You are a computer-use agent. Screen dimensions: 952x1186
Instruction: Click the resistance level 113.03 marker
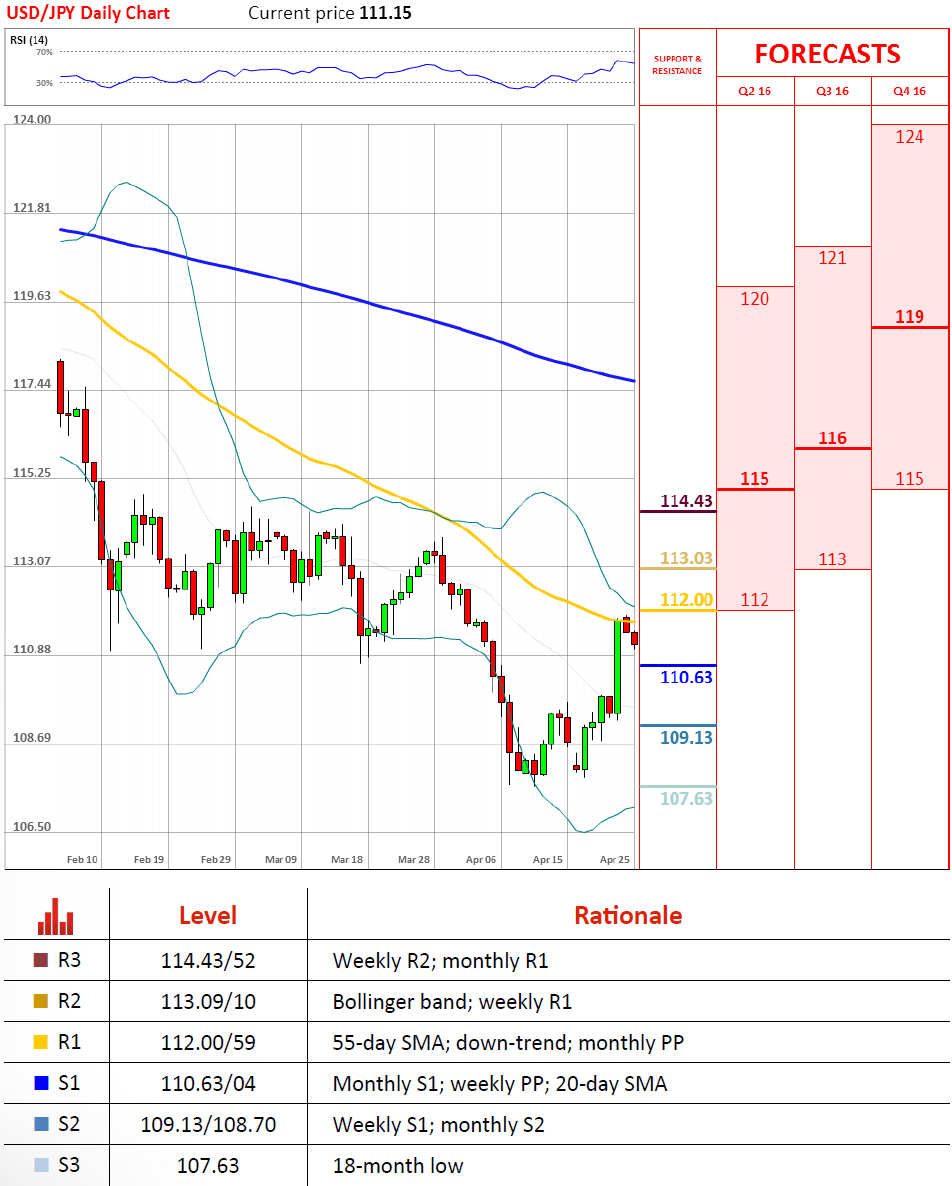(x=686, y=558)
